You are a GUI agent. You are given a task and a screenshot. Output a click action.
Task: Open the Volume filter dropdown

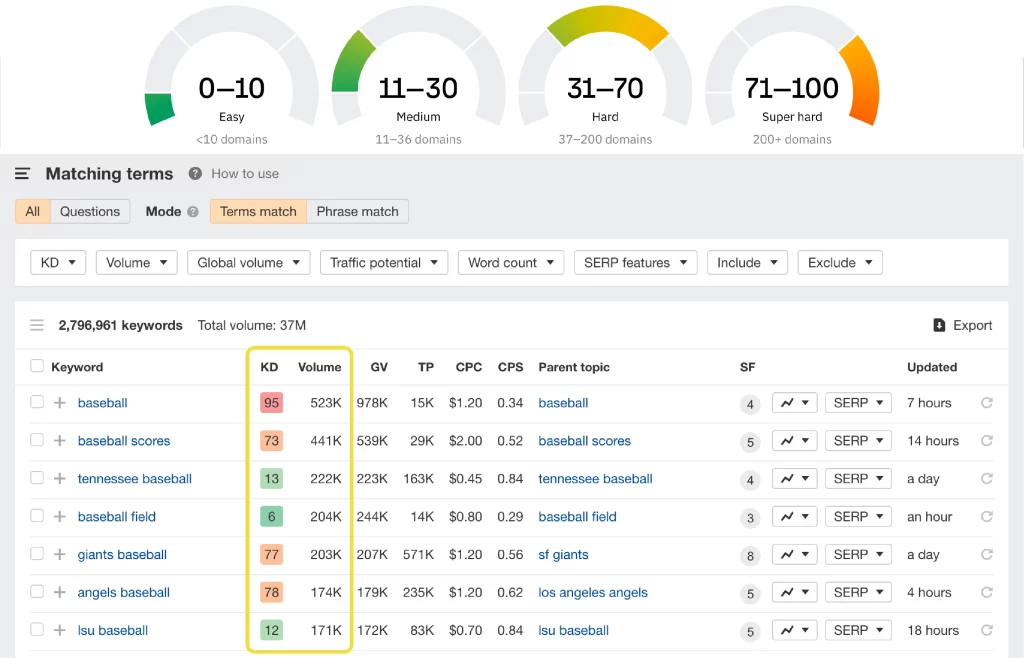pos(136,262)
